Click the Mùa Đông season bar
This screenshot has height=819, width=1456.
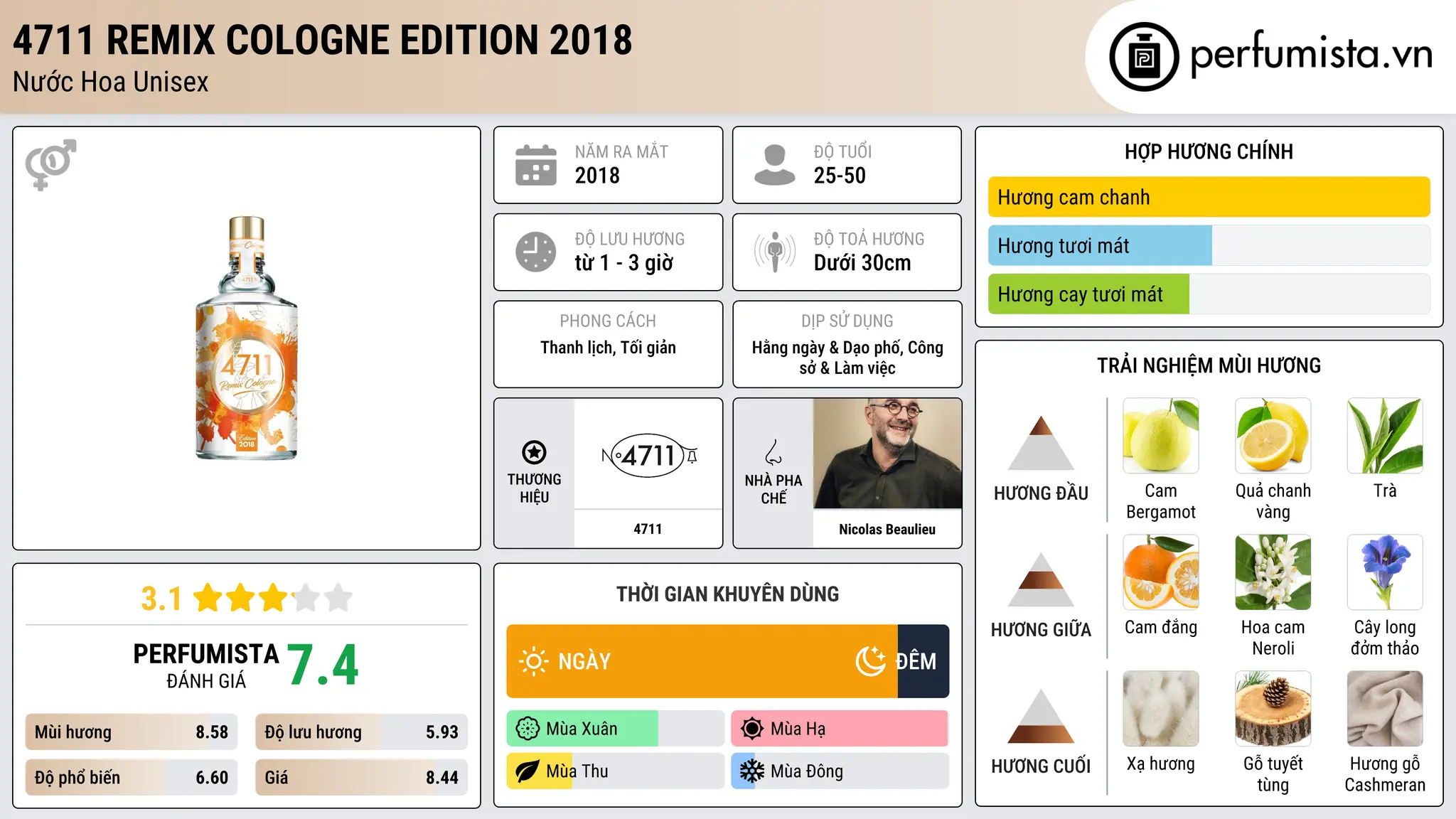click(840, 771)
